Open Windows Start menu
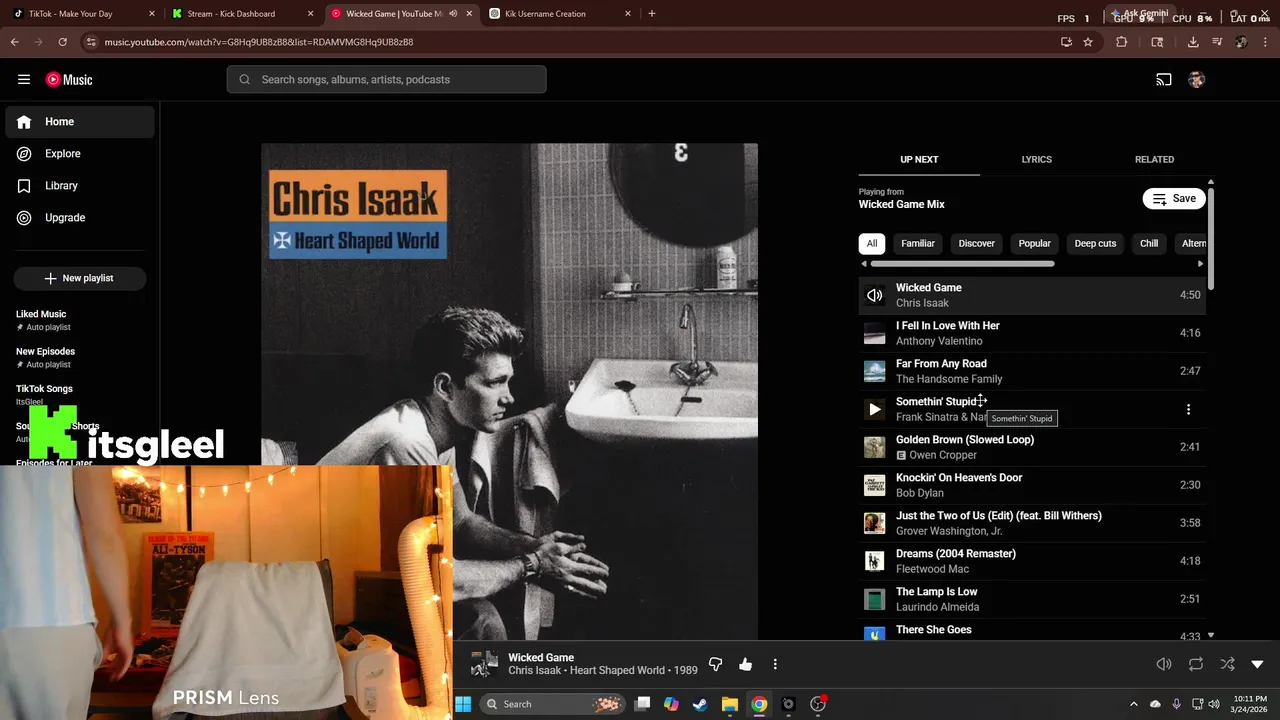Image resolution: width=1280 pixels, height=720 pixels. 463,704
